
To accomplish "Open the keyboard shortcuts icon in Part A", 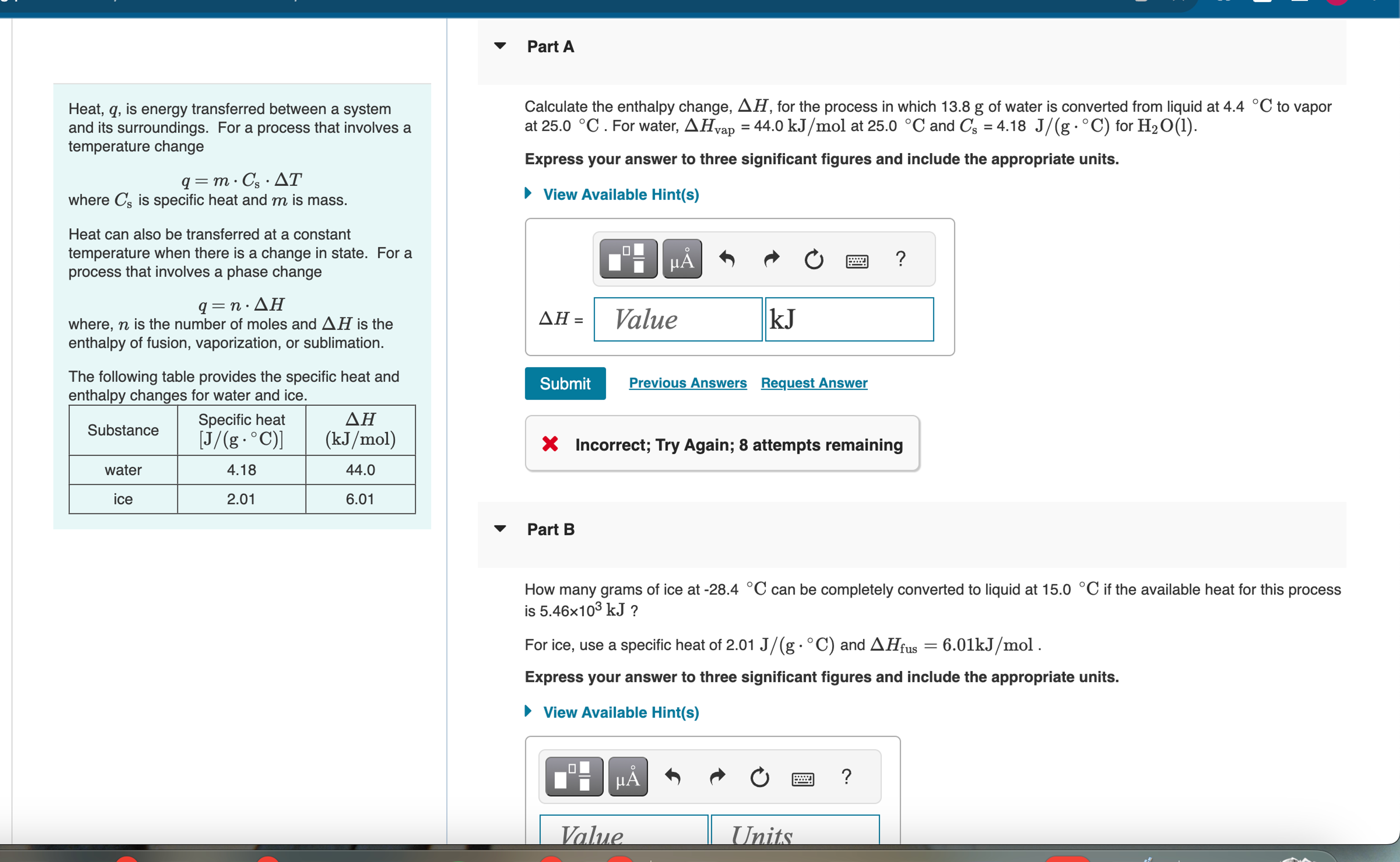I will (856, 260).
